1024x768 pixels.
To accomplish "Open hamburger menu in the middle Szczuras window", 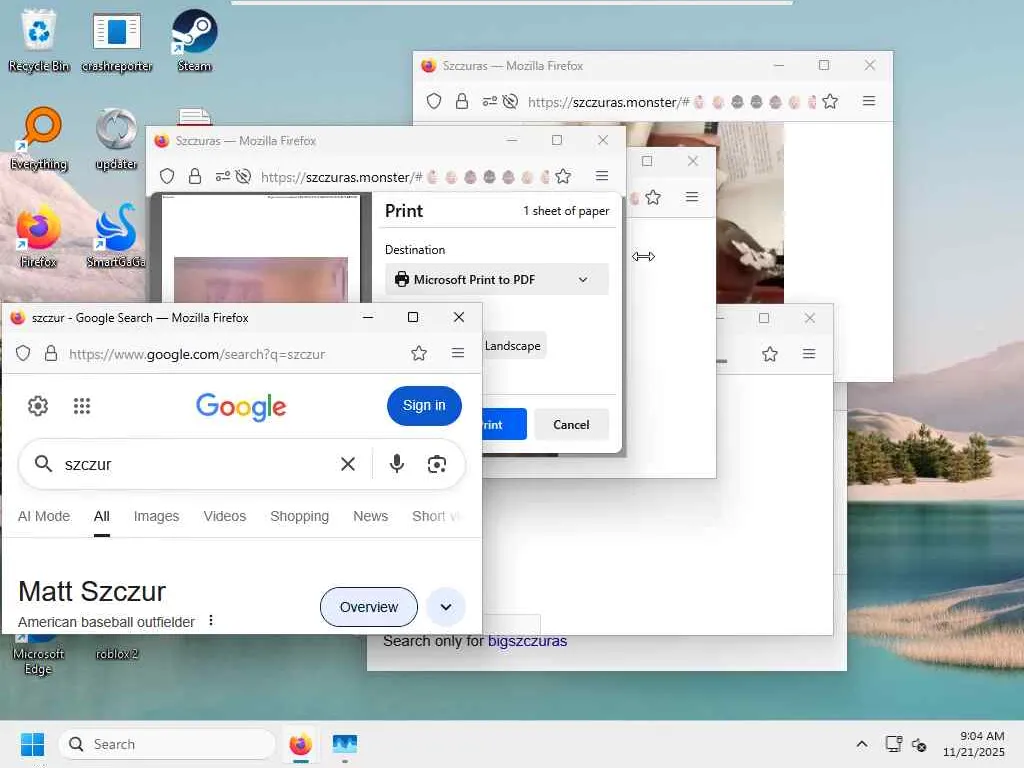I will [602, 176].
